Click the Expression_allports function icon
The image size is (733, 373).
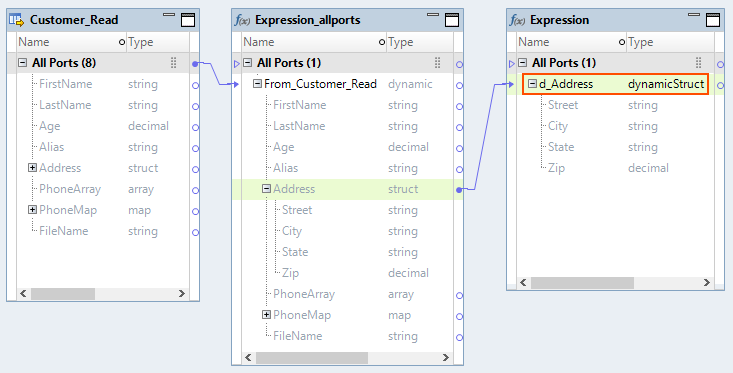tap(242, 20)
